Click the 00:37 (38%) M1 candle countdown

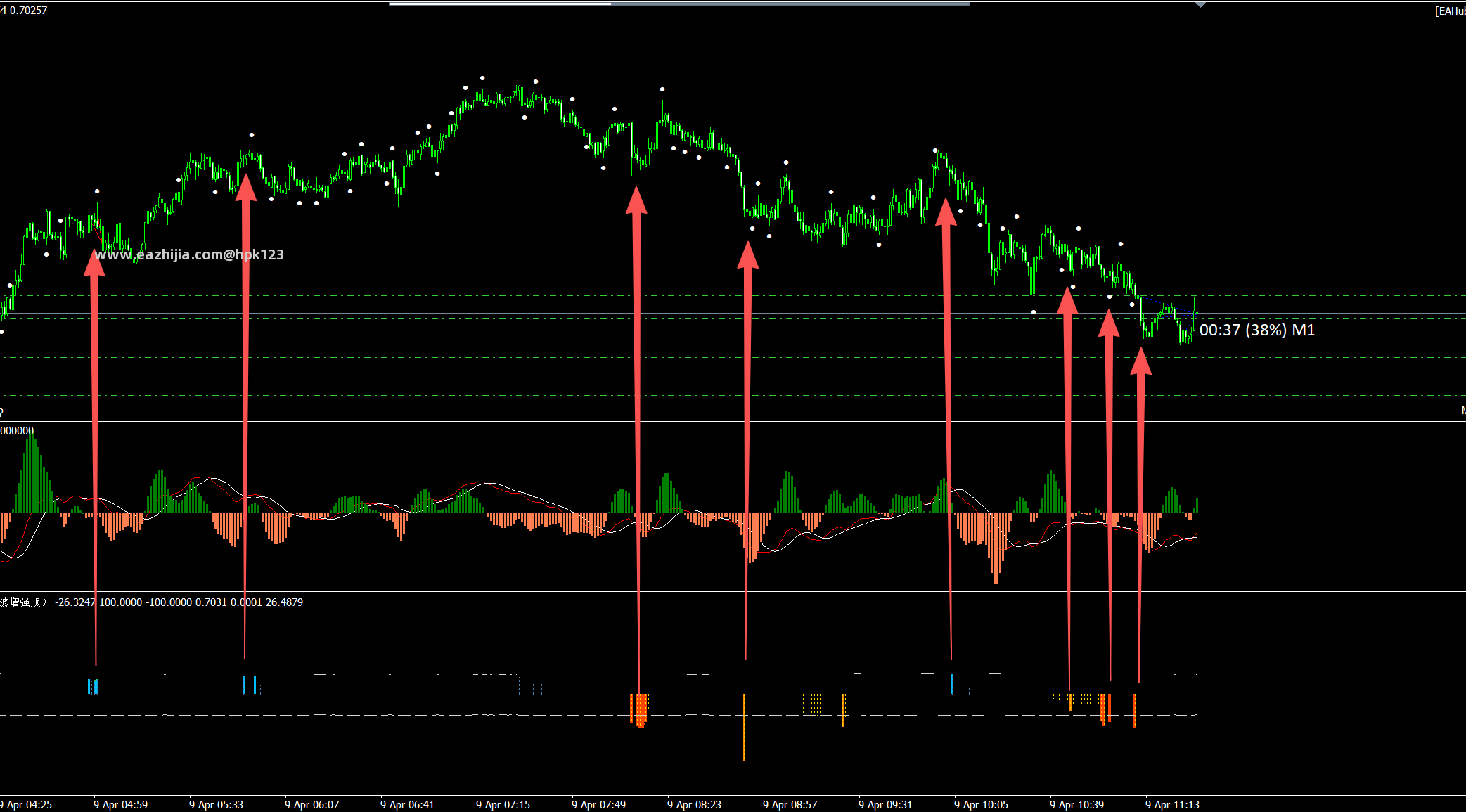[1256, 330]
